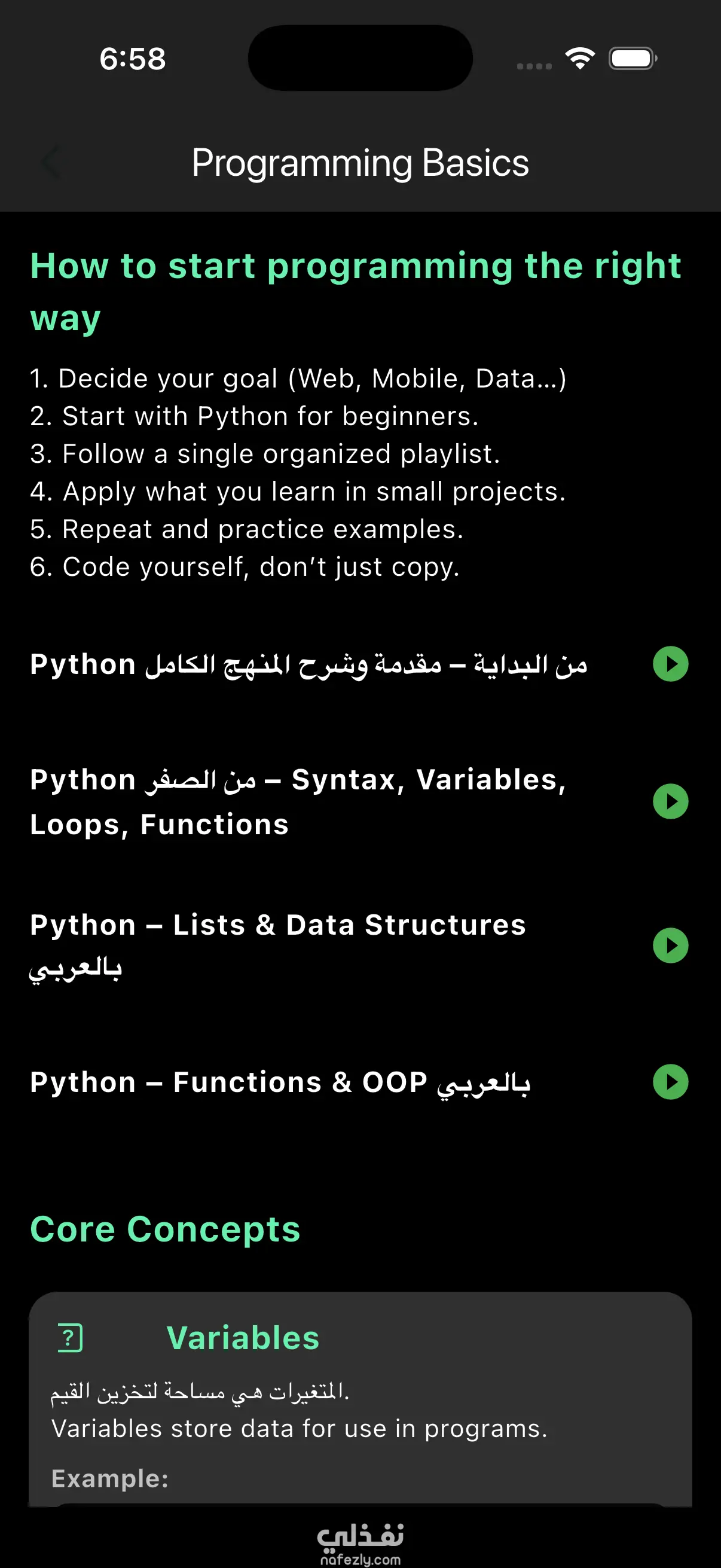Open the Lists & Data Structures بالعربي title
This screenshot has height=1568, width=721.
coord(278,946)
